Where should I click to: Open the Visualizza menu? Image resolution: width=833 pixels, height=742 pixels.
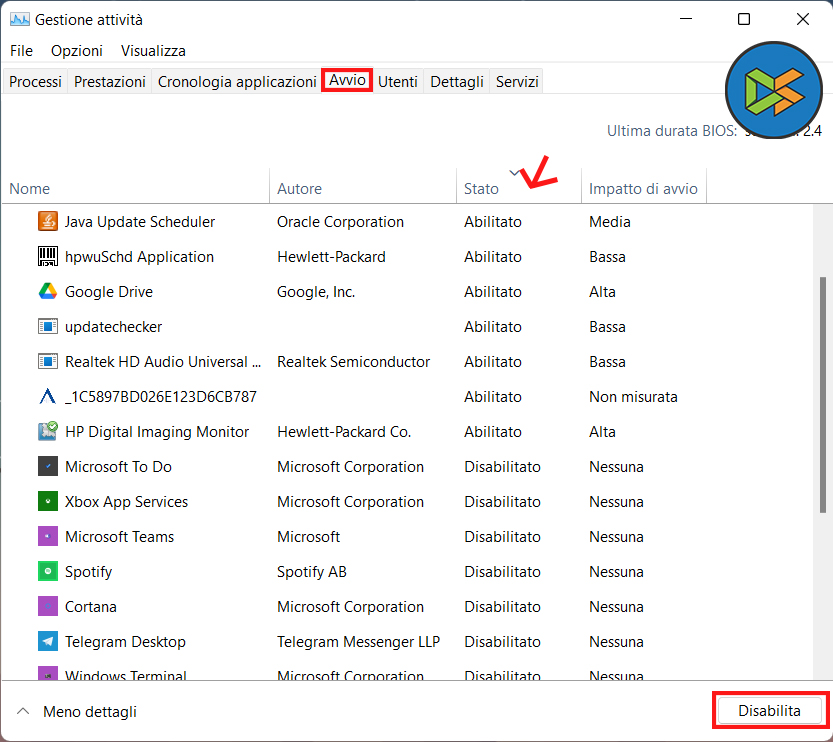(153, 51)
